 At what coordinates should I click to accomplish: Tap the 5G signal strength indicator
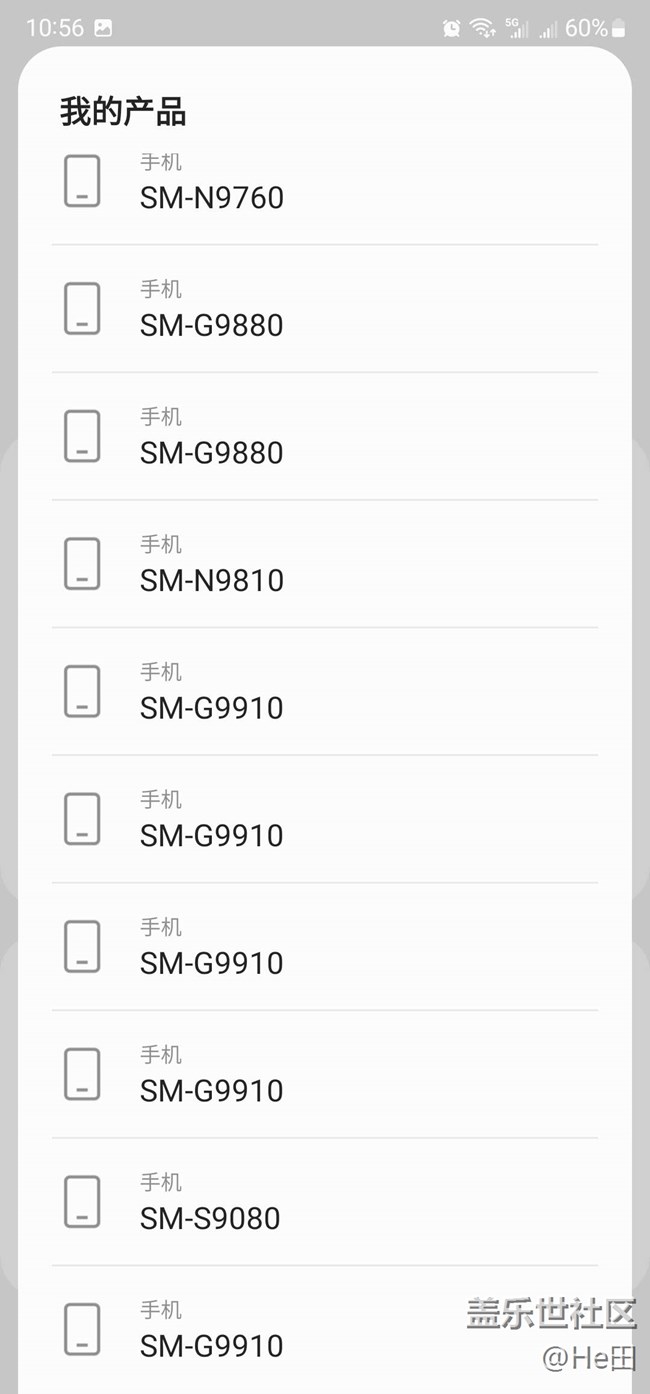516,28
